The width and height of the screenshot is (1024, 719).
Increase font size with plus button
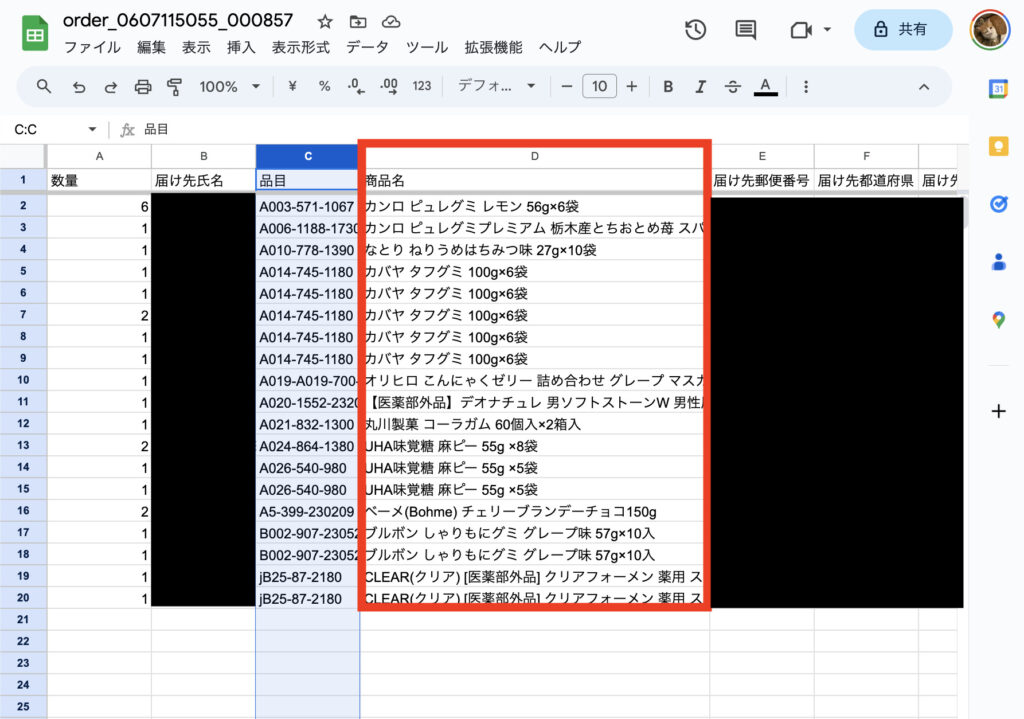click(632, 86)
